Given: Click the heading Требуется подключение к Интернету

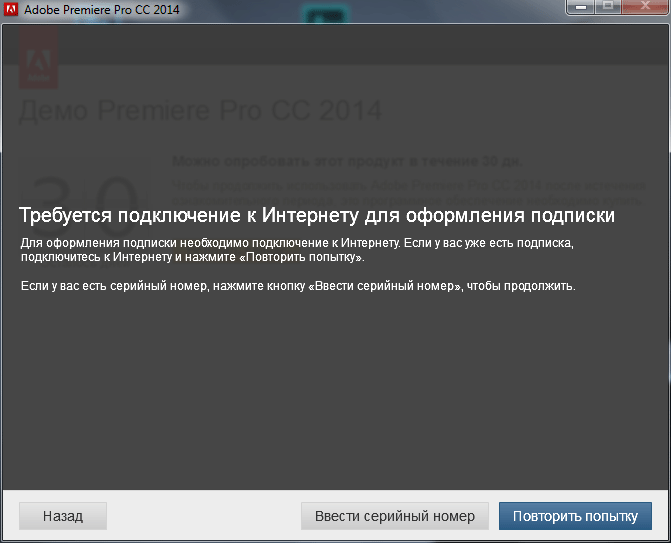Looking at the screenshot, I should click(317, 215).
